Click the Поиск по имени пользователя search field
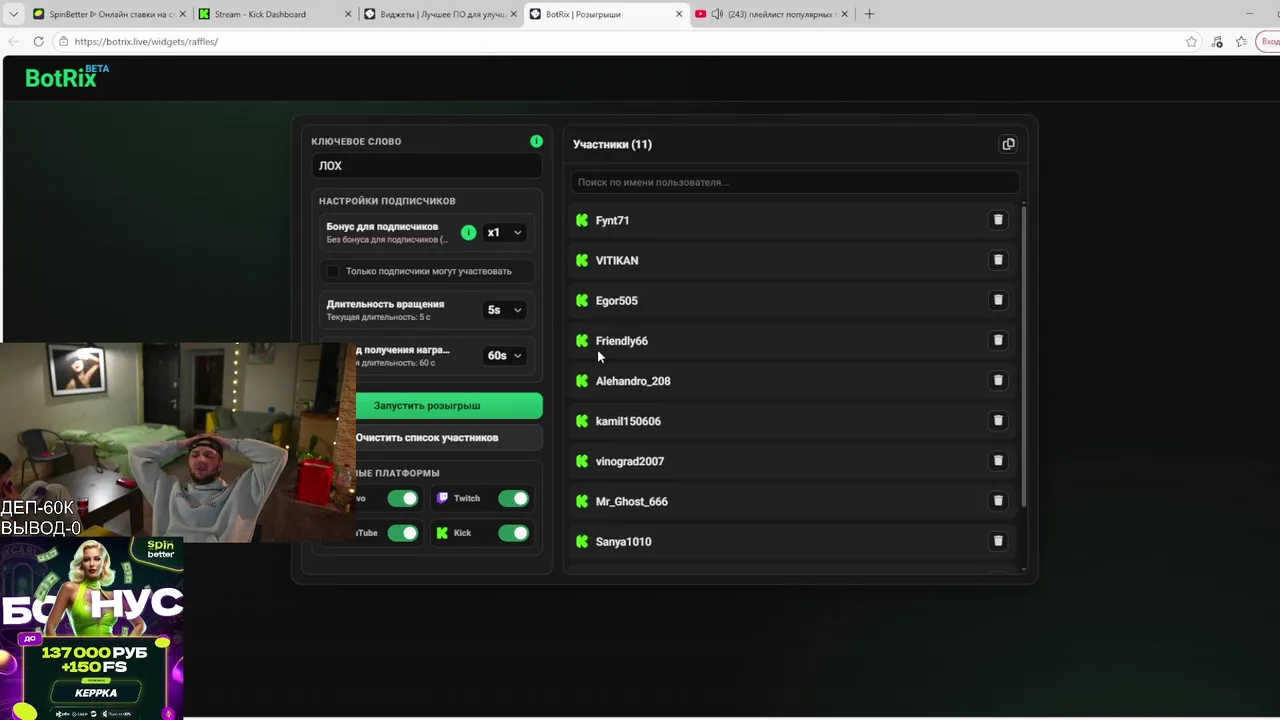 (x=795, y=182)
